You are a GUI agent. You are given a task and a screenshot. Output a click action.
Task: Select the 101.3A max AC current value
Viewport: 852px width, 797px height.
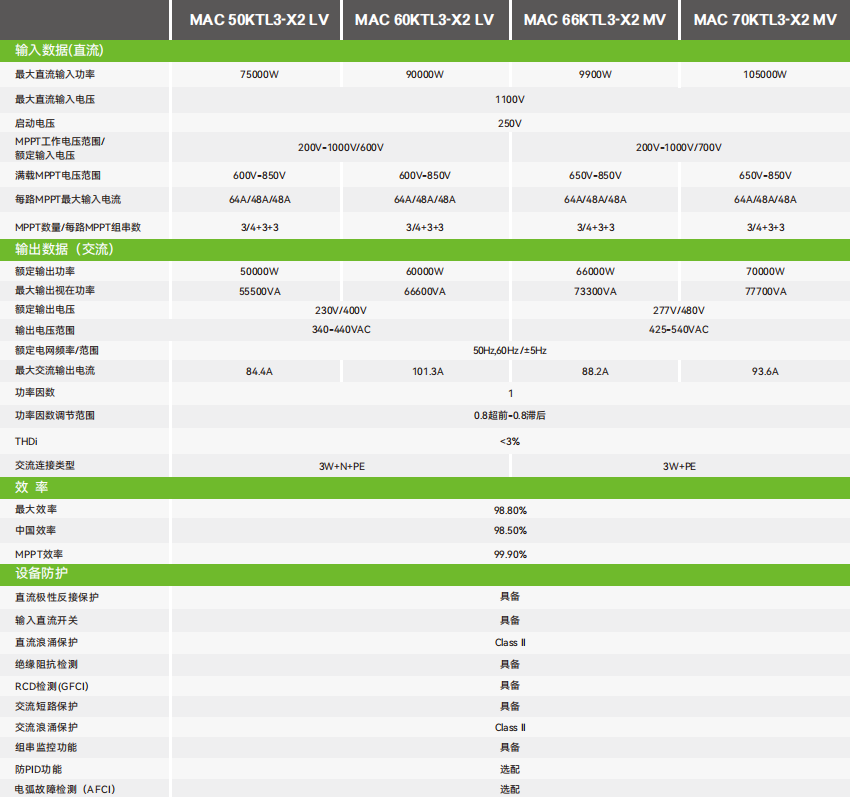[x=428, y=372]
